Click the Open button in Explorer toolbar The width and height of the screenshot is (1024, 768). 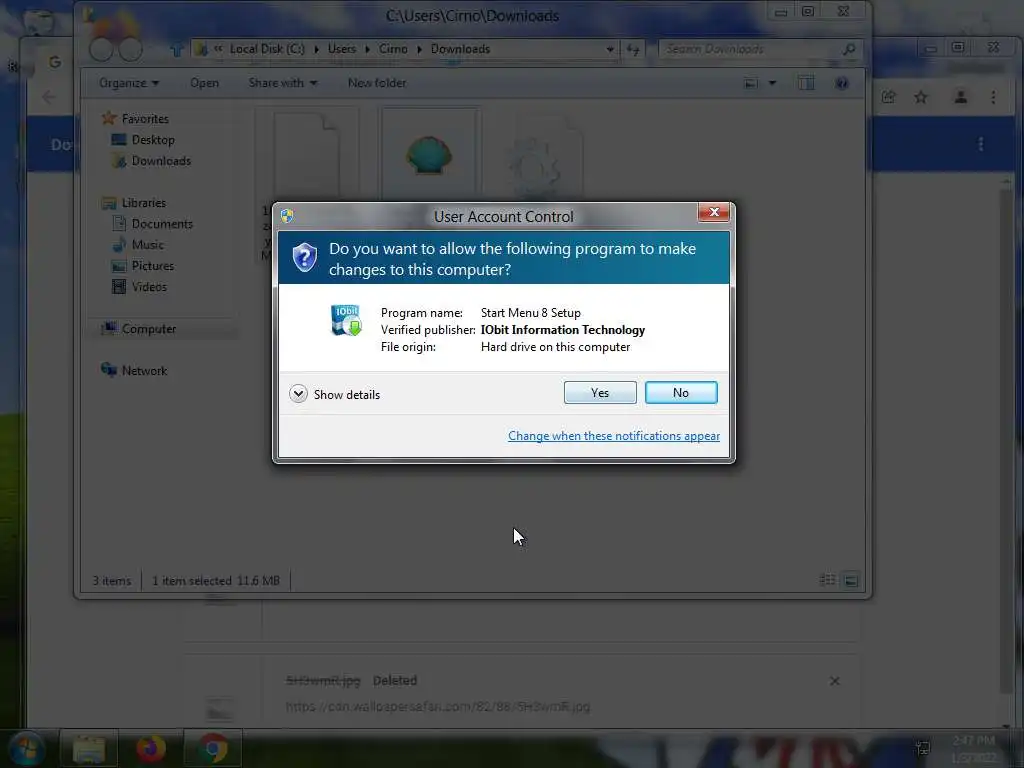click(204, 83)
